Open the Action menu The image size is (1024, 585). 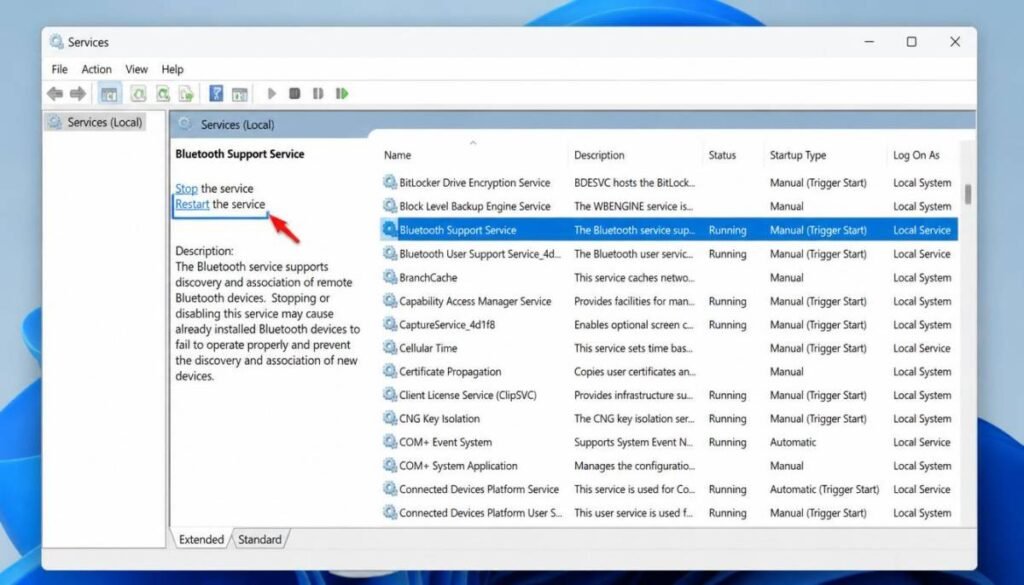tap(97, 69)
